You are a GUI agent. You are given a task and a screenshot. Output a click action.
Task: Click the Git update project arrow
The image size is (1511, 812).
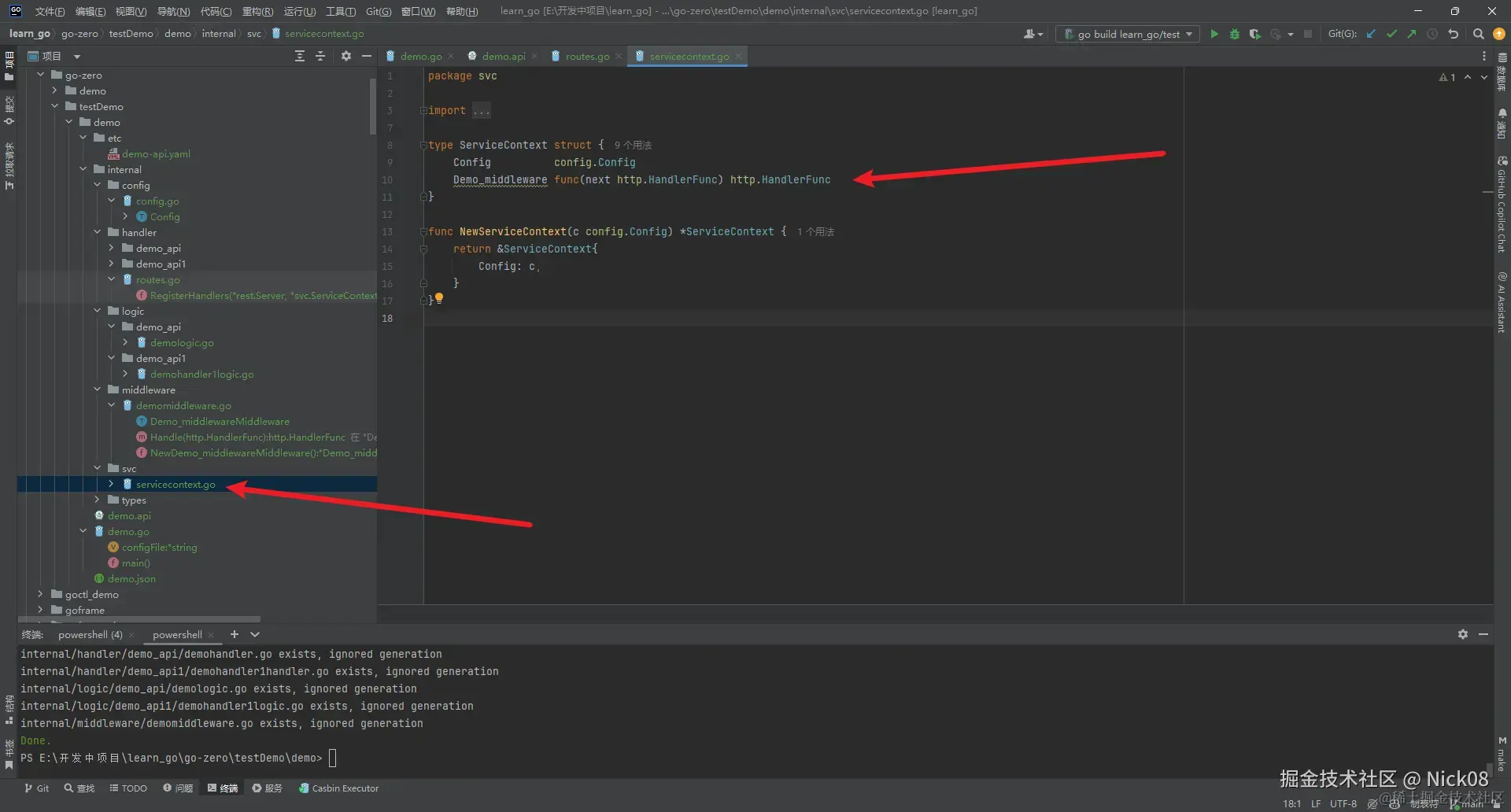tap(1371, 34)
